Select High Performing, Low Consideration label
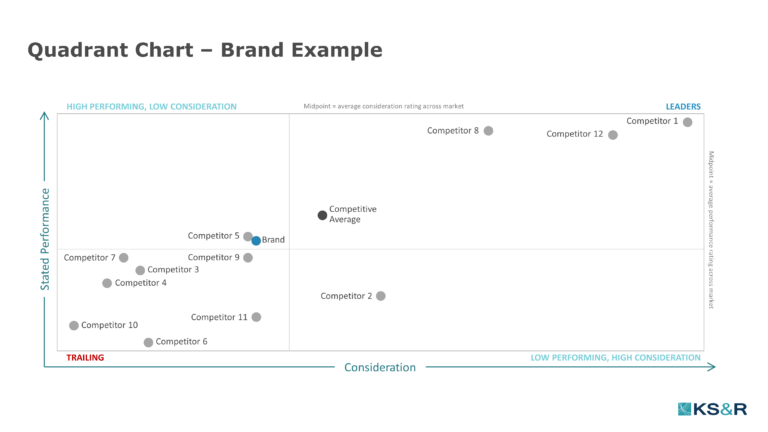 point(151,107)
